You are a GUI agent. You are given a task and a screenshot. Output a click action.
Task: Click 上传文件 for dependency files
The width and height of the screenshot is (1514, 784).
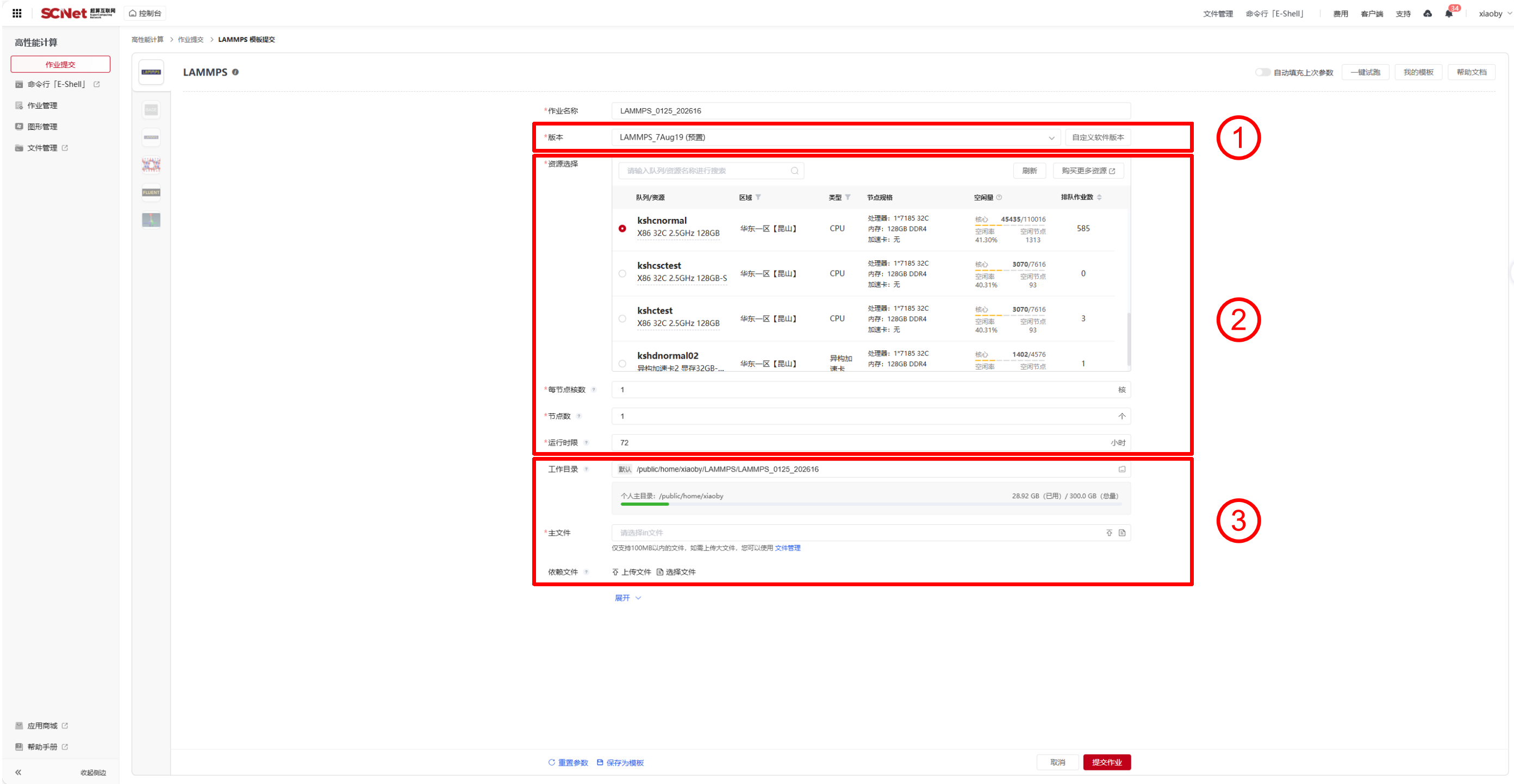click(x=631, y=572)
